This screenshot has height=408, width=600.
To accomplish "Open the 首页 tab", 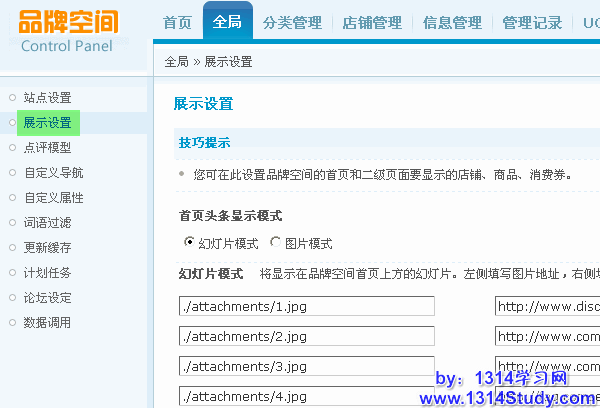I will 177,23.
